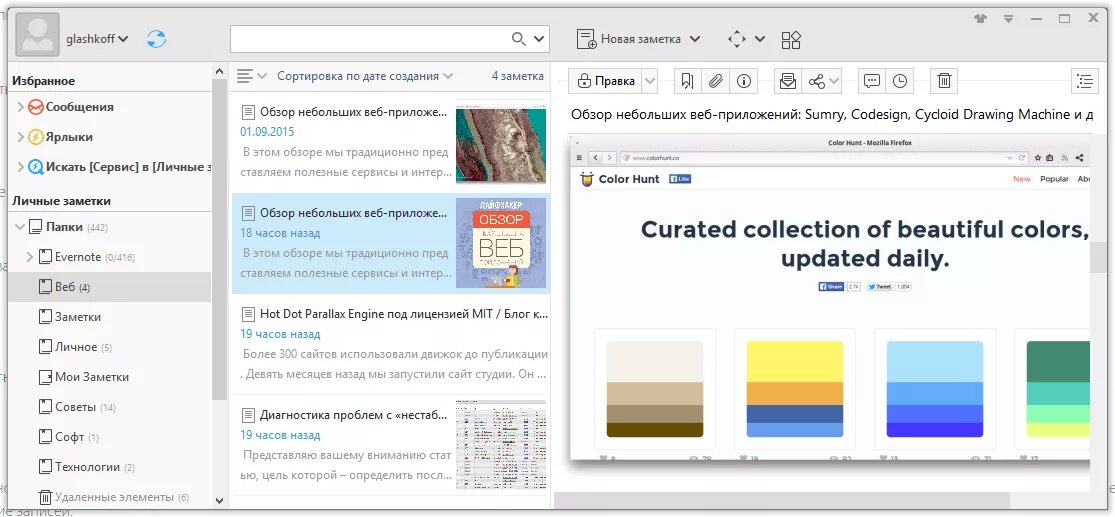Click the spreadsheet thumbnail of Диагностика note

[501, 445]
